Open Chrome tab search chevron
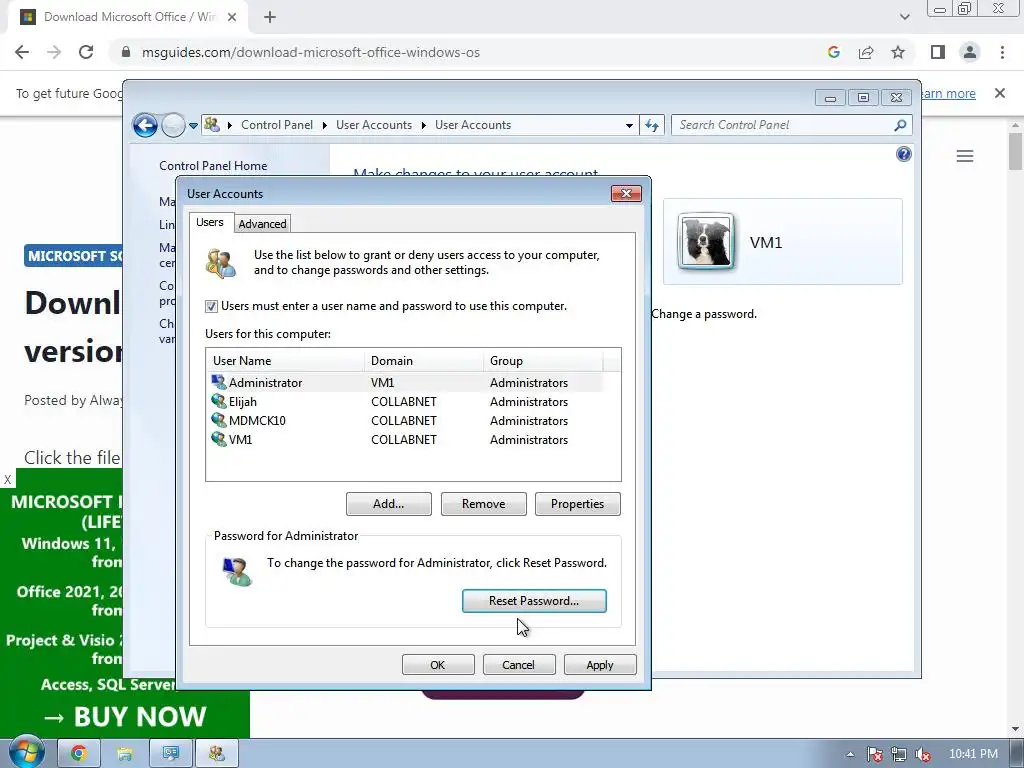Image resolution: width=1024 pixels, height=768 pixels. pyautogui.click(x=904, y=17)
